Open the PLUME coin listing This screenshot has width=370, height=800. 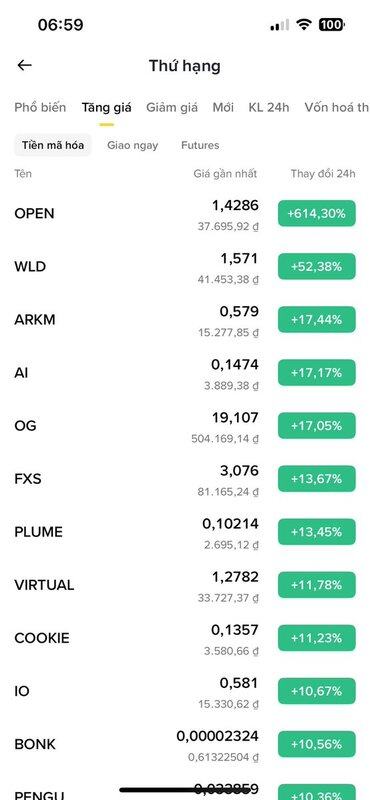pyautogui.click(x=185, y=532)
